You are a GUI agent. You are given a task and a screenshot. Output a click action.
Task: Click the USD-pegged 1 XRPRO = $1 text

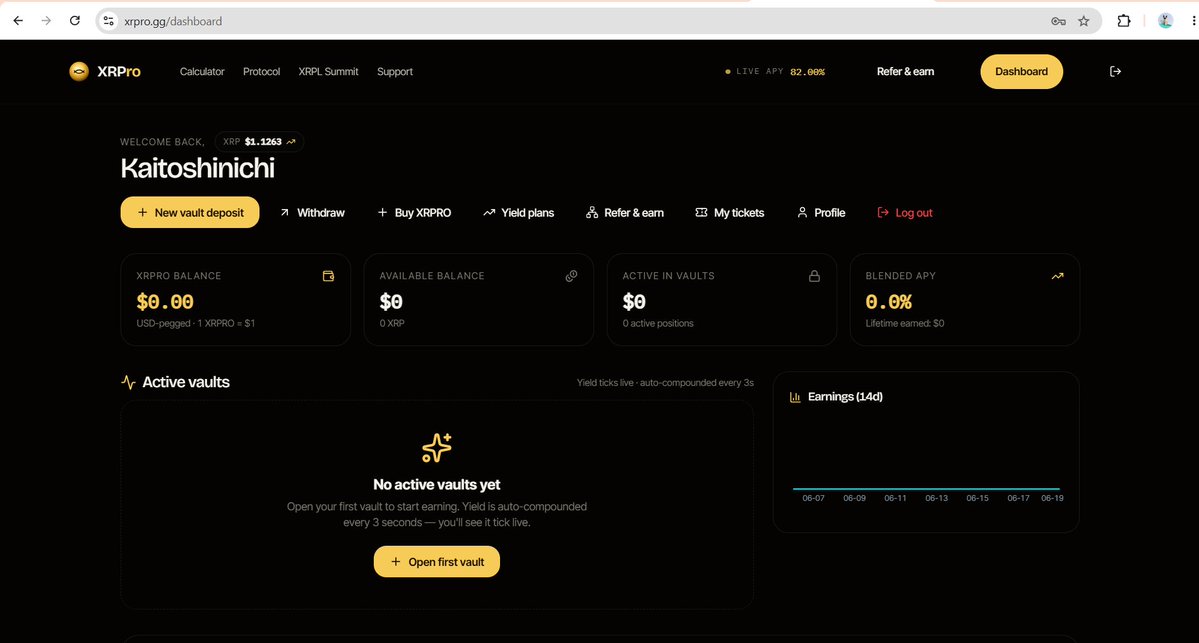196,323
